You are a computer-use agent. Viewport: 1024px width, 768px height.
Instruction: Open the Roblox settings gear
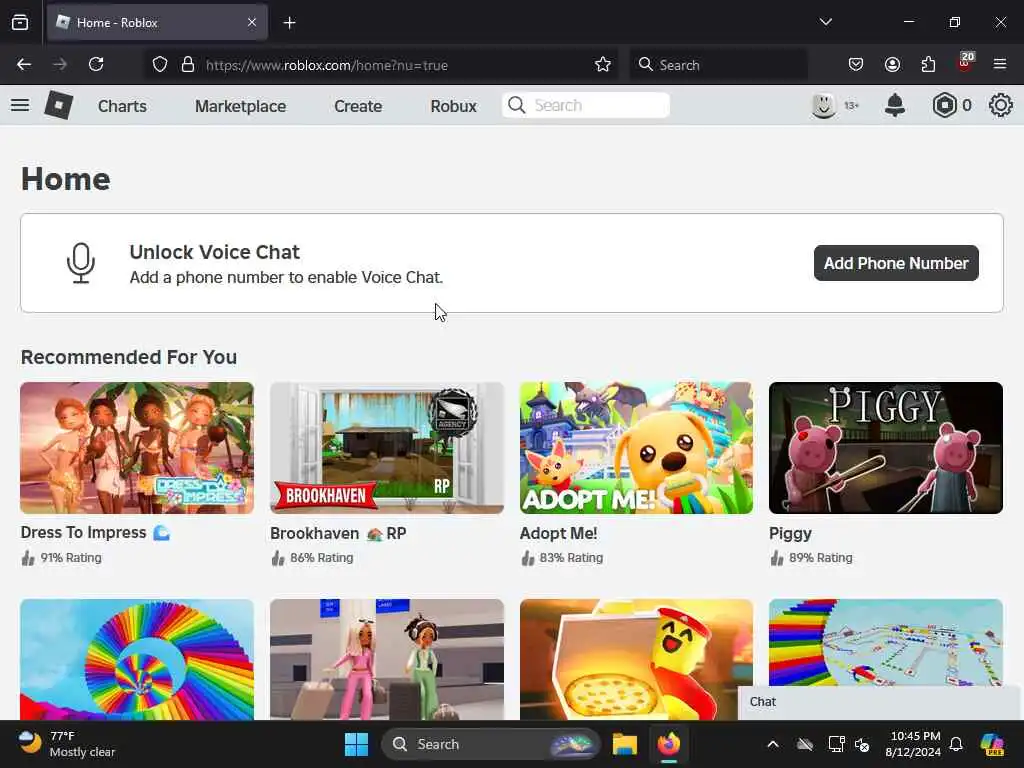(1000, 105)
